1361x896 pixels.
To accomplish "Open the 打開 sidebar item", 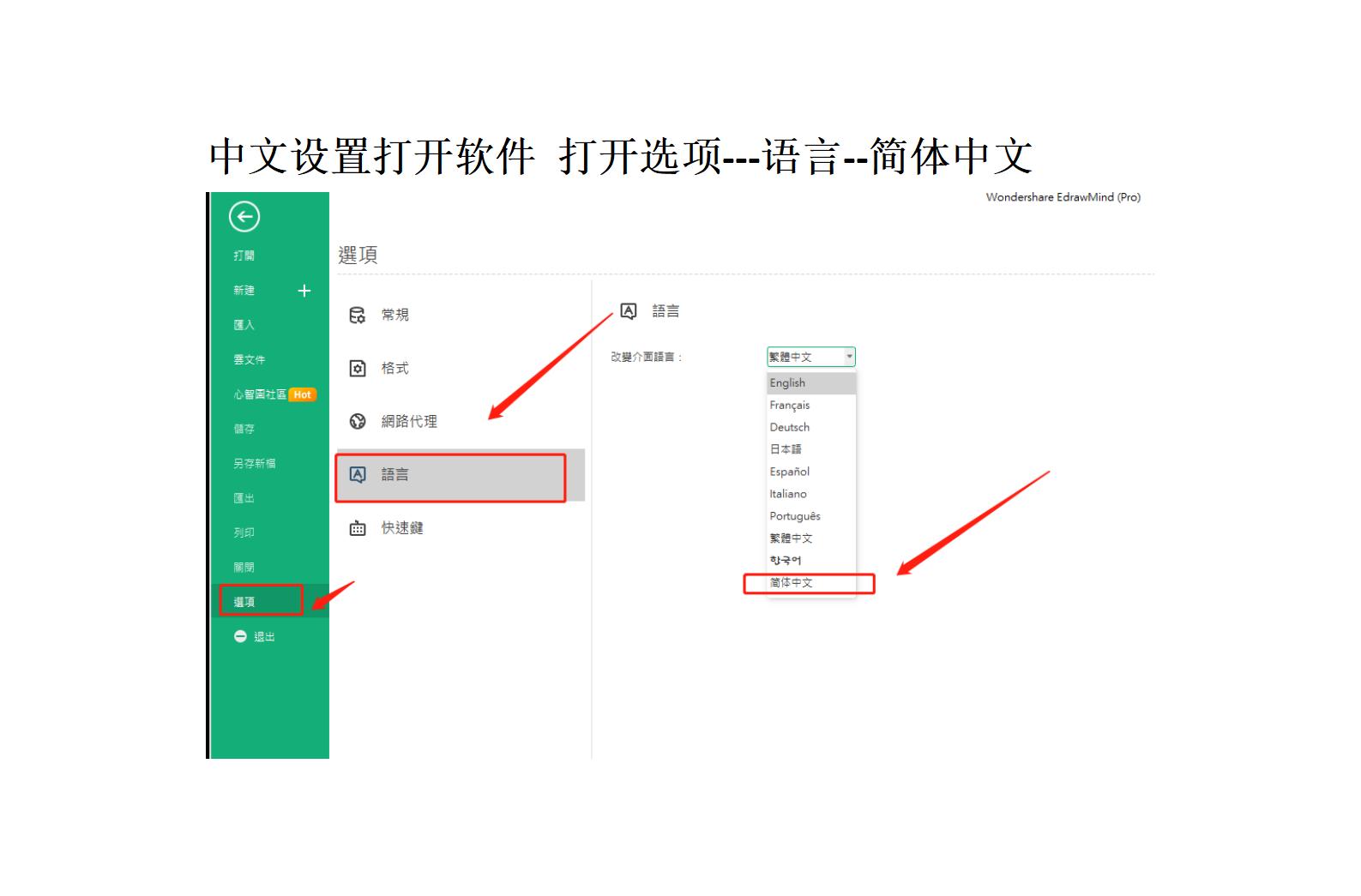I will coord(244,256).
